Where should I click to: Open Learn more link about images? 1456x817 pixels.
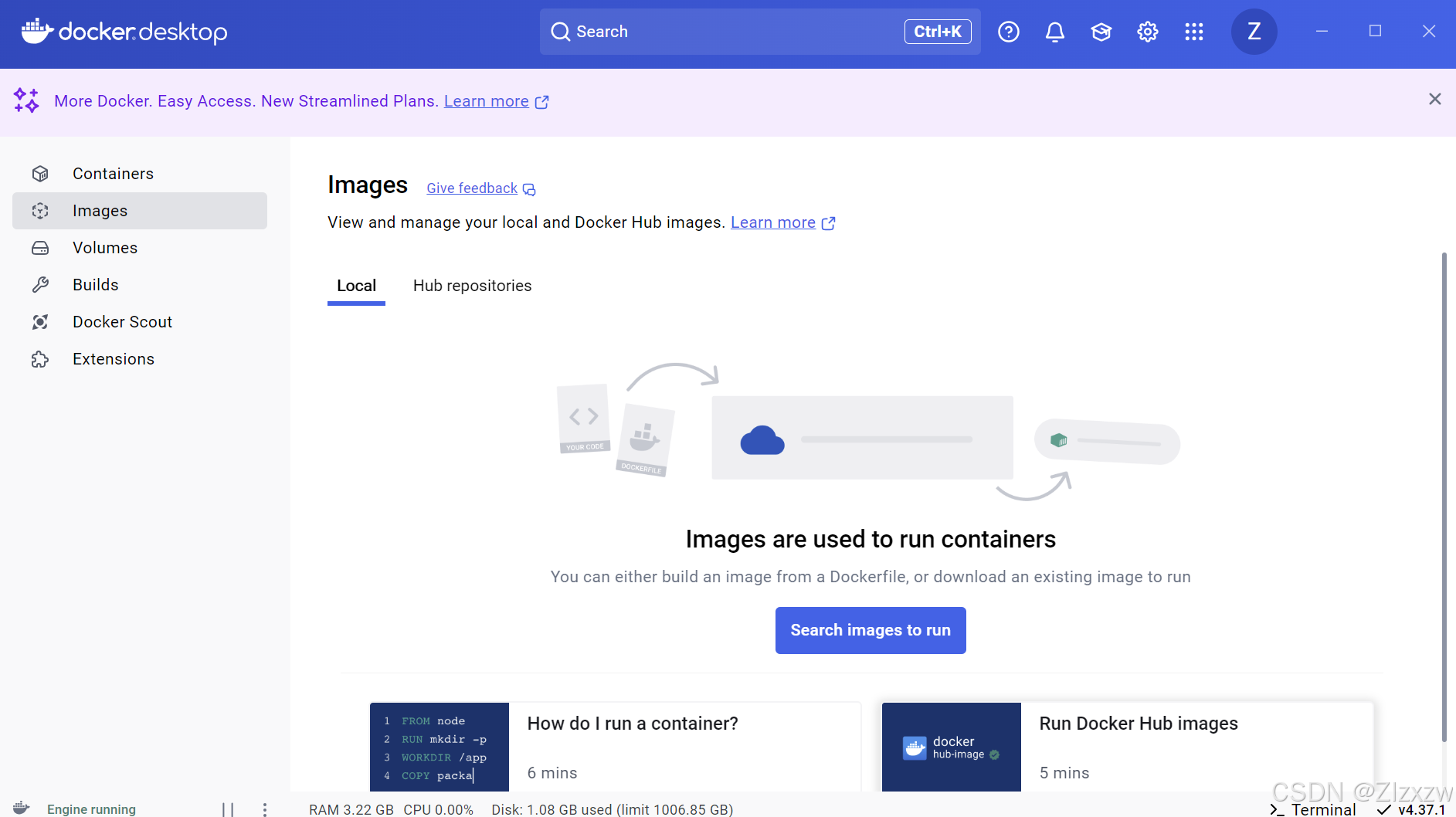[x=773, y=222]
